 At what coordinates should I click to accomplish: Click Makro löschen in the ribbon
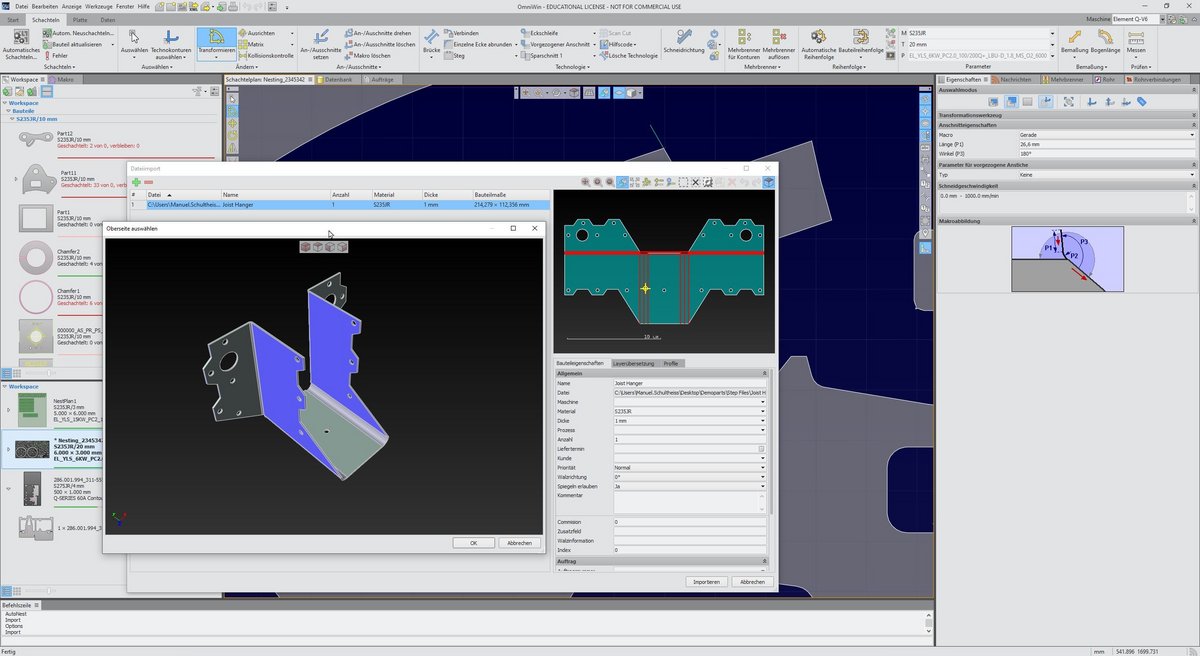pos(367,56)
